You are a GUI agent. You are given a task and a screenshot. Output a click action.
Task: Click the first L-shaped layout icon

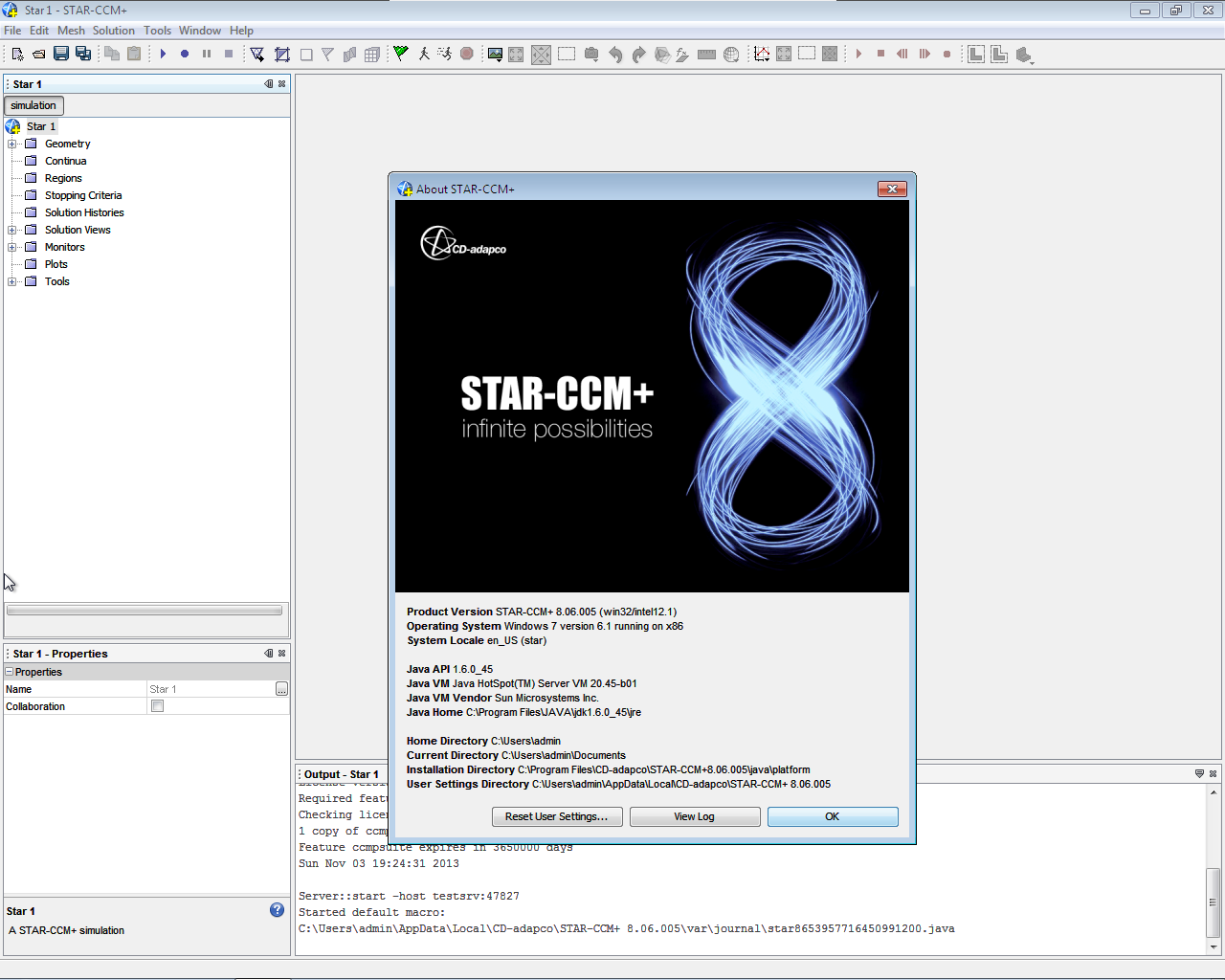pos(976,55)
